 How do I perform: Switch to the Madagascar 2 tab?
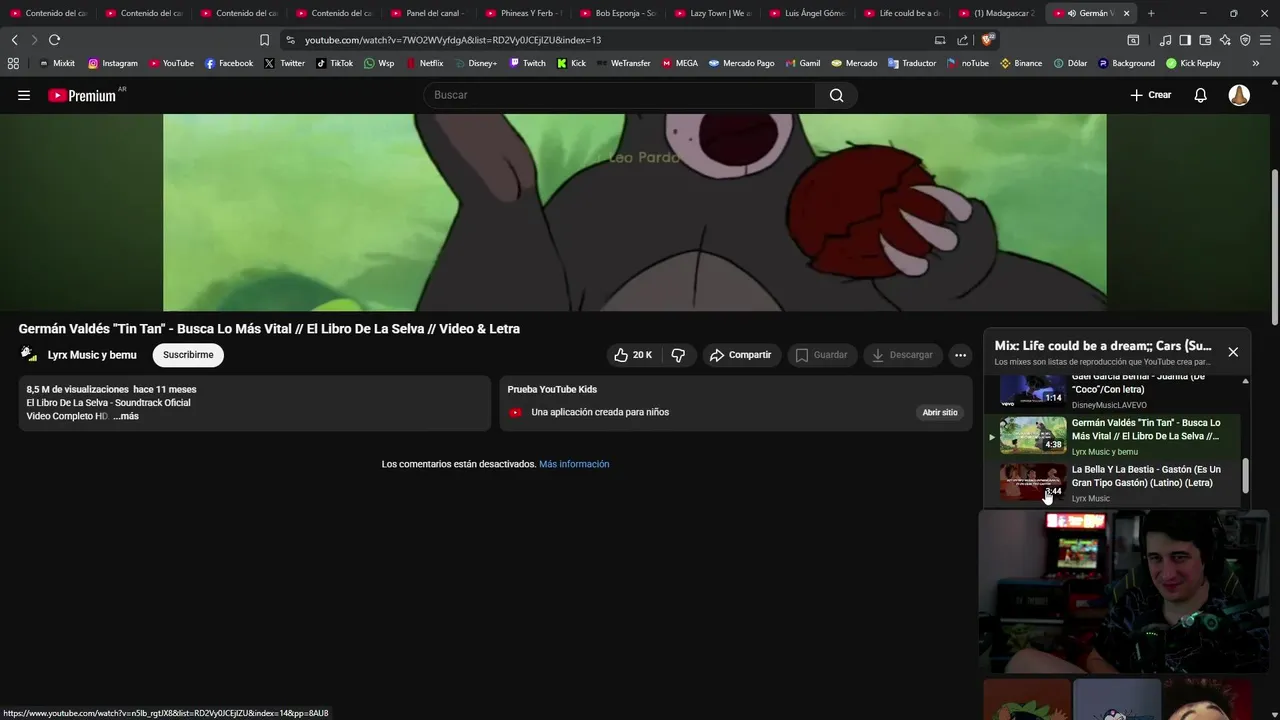click(996, 13)
